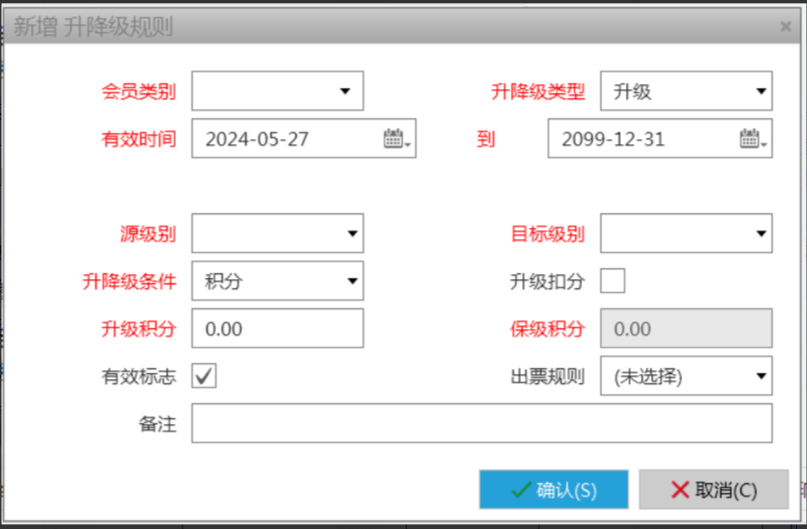Click the 2099-12-31 end date field
The width and height of the screenshot is (807, 529).
(x=640, y=140)
